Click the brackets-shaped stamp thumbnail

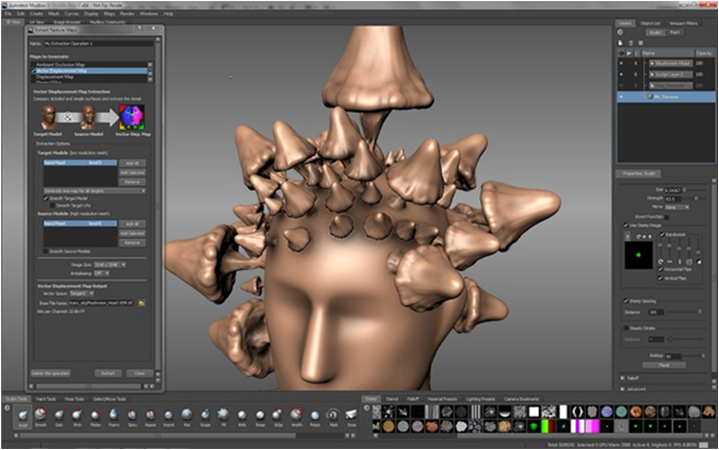(x=577, y=412)
